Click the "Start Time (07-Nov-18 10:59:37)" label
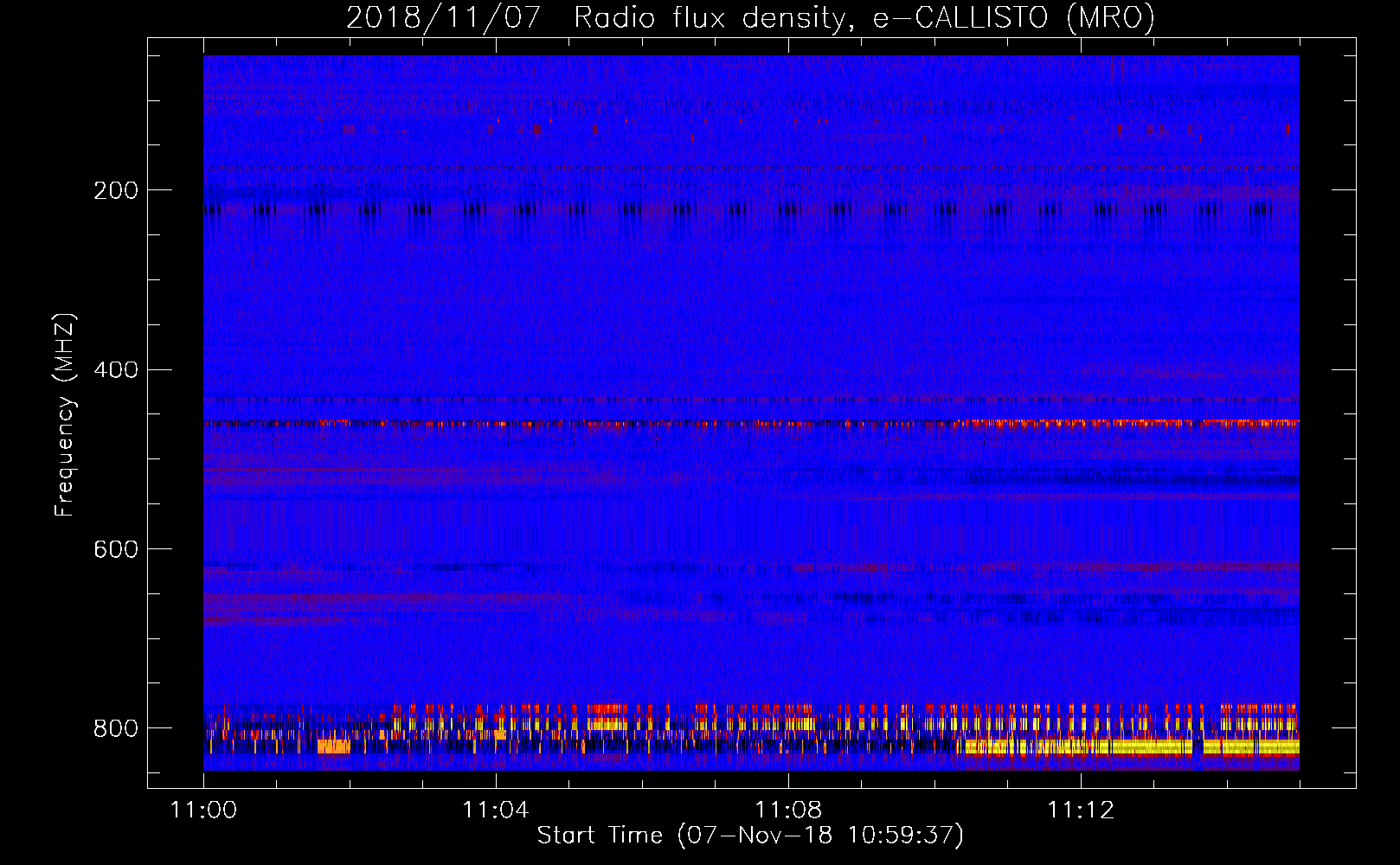 coord(750,836)
